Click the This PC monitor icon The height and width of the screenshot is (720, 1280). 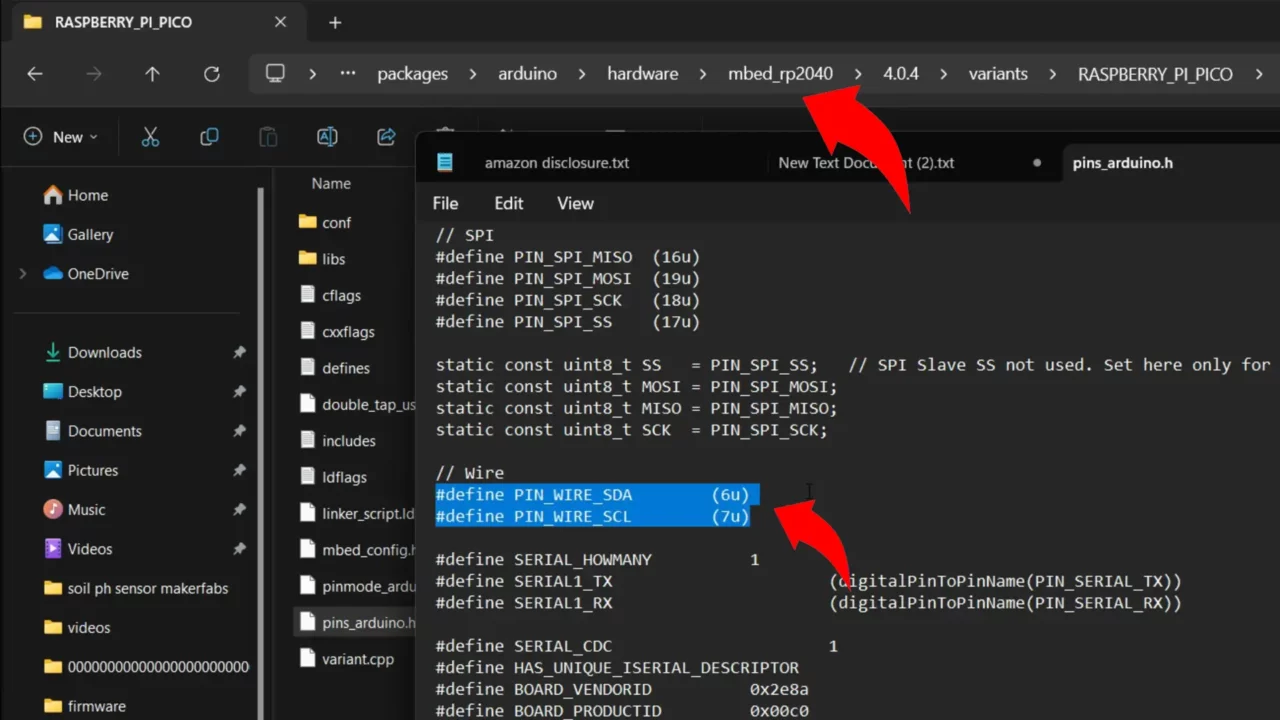(x=275, y=73)
